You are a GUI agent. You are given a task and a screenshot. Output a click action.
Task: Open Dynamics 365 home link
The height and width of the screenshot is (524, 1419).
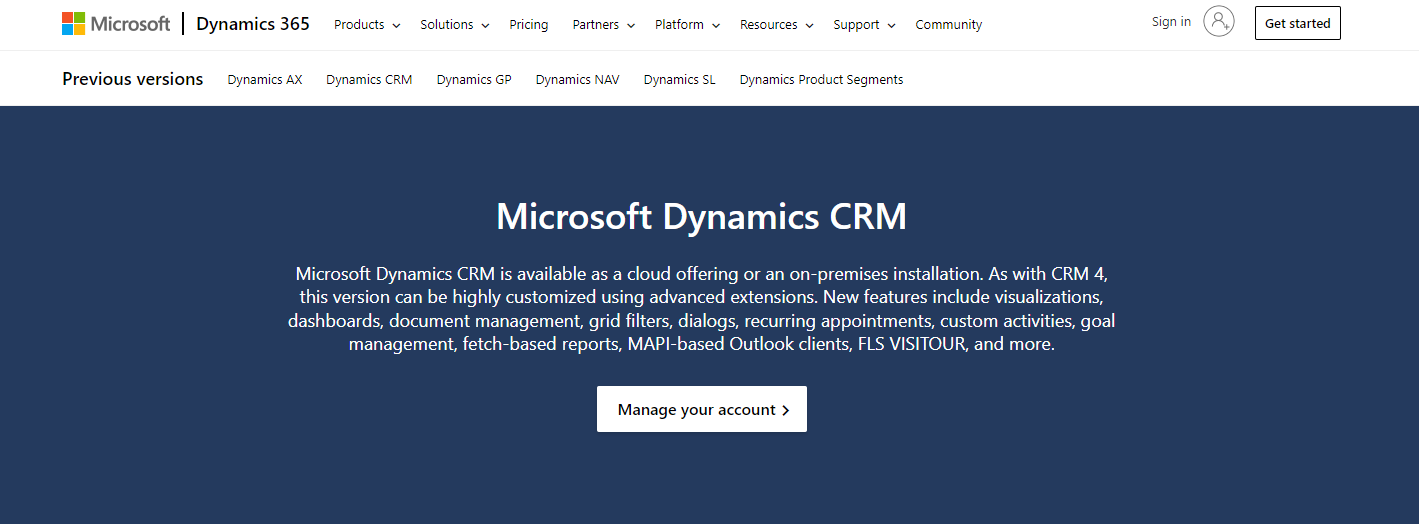point(253,24)
